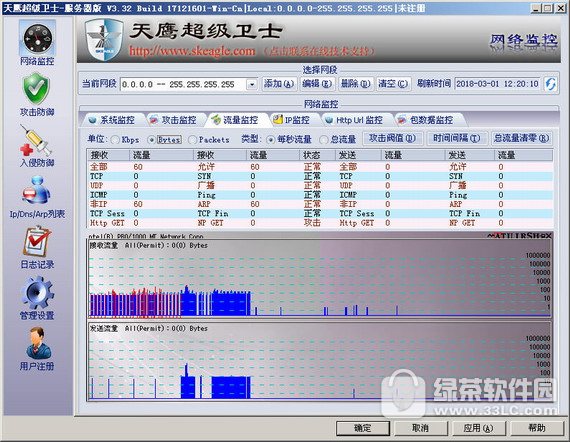
Task: Open the 入侵防御 syringe icon
Action: (x=36, y=140)
